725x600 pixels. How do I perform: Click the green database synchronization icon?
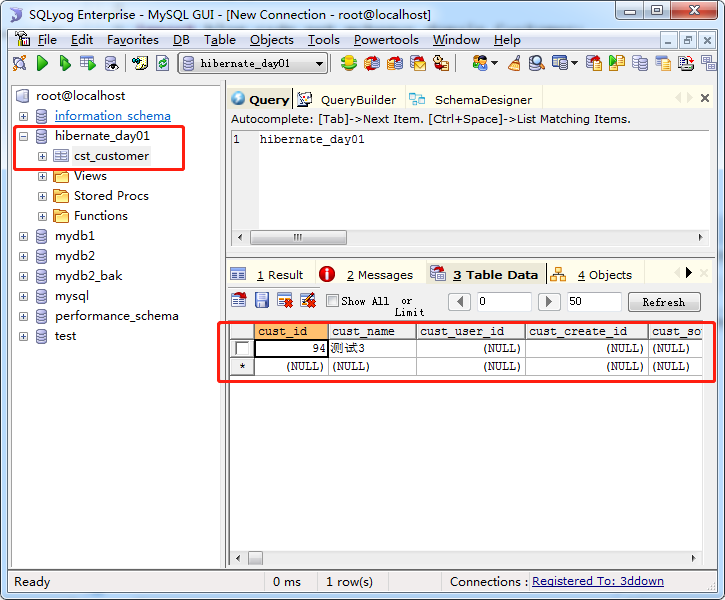(349, 63)
